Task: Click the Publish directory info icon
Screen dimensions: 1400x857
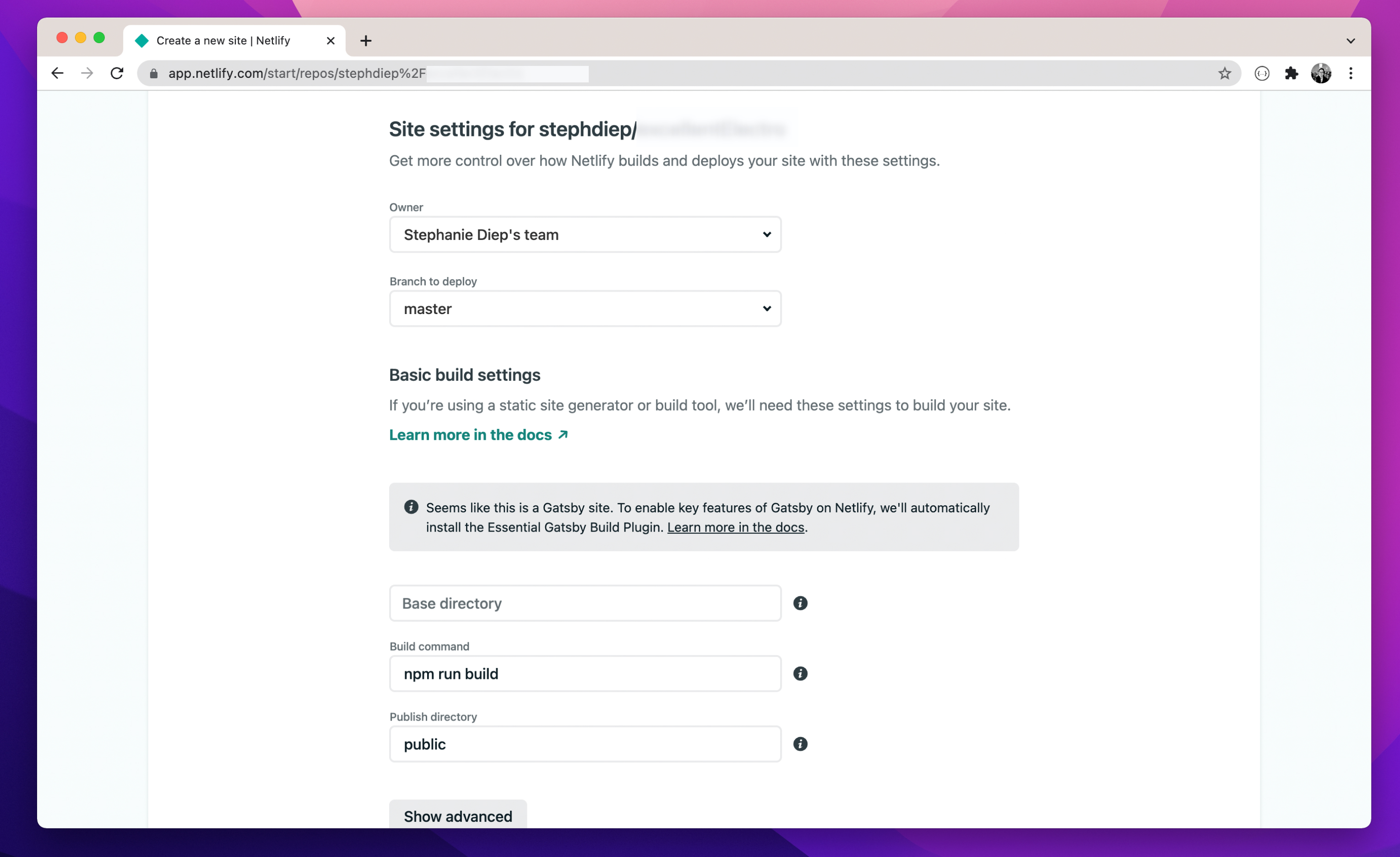Action: pyautogui.click(x=800, y=744)
